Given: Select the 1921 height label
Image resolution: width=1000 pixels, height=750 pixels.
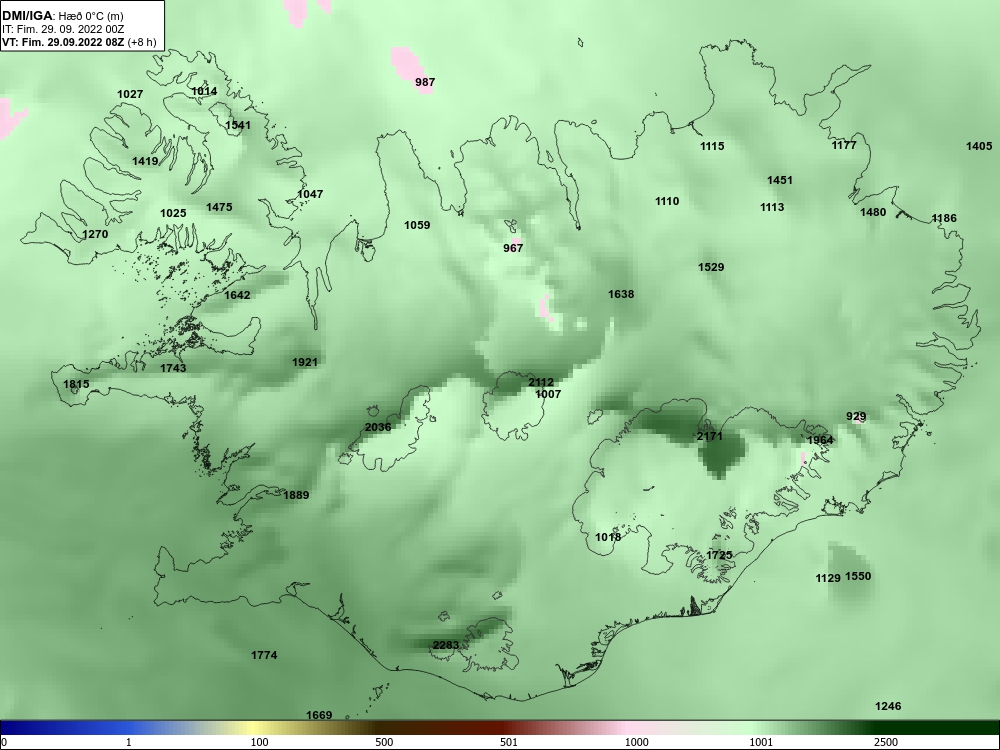Looking at the screenshot, I should click(x=305, y=362).
